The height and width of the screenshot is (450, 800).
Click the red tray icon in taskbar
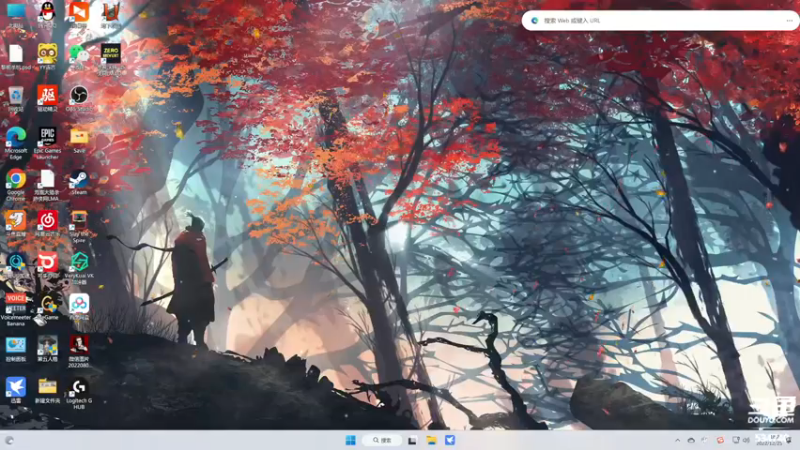tap(720, 440)
